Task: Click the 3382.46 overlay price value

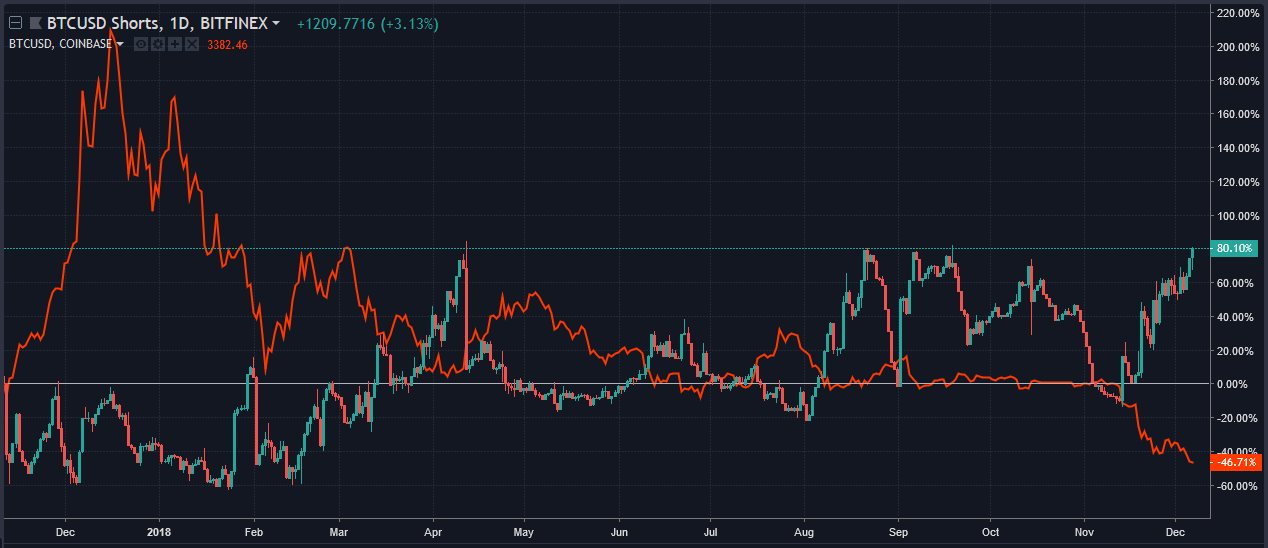Action: [227, 44]
